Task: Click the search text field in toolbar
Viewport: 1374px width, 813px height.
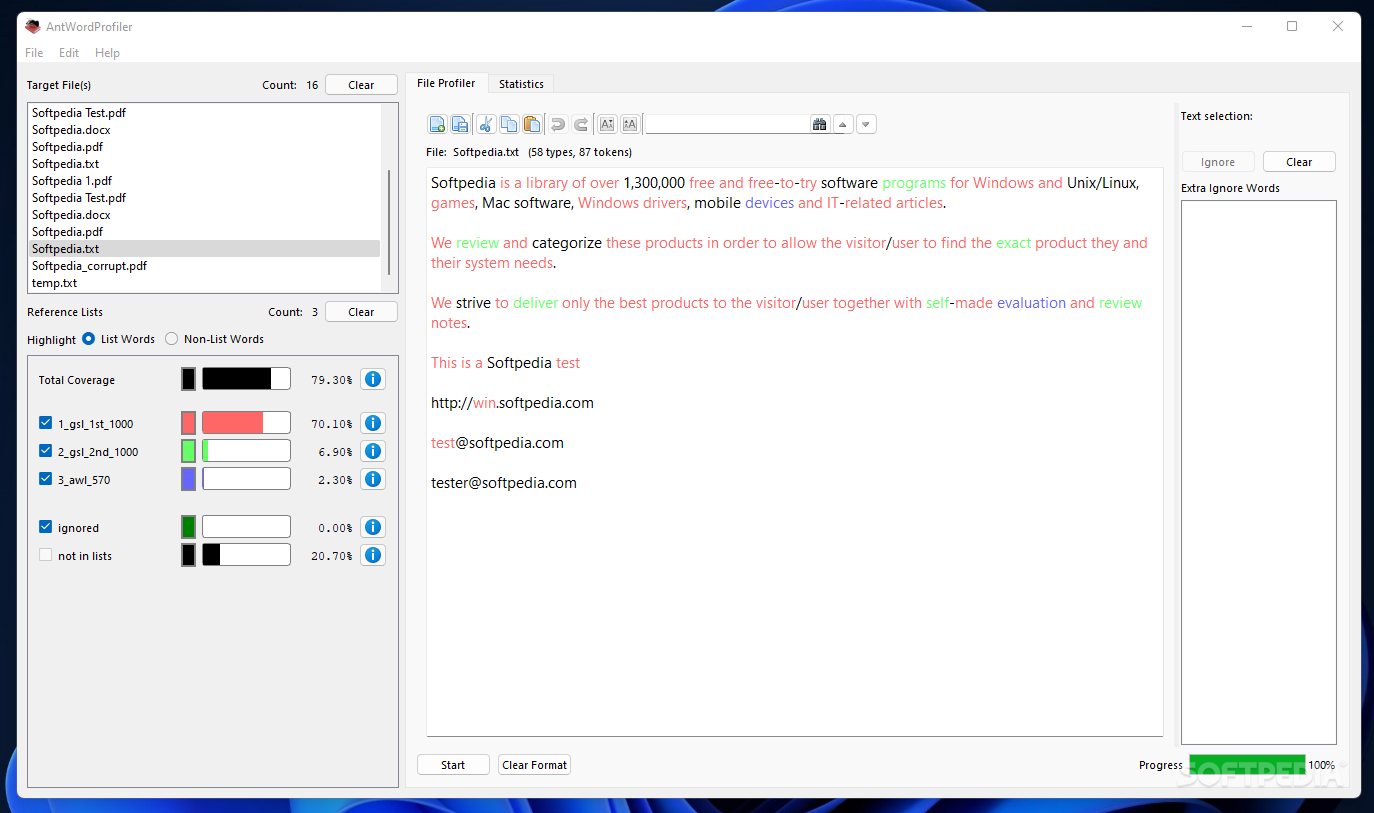Action: pos(727,124)
